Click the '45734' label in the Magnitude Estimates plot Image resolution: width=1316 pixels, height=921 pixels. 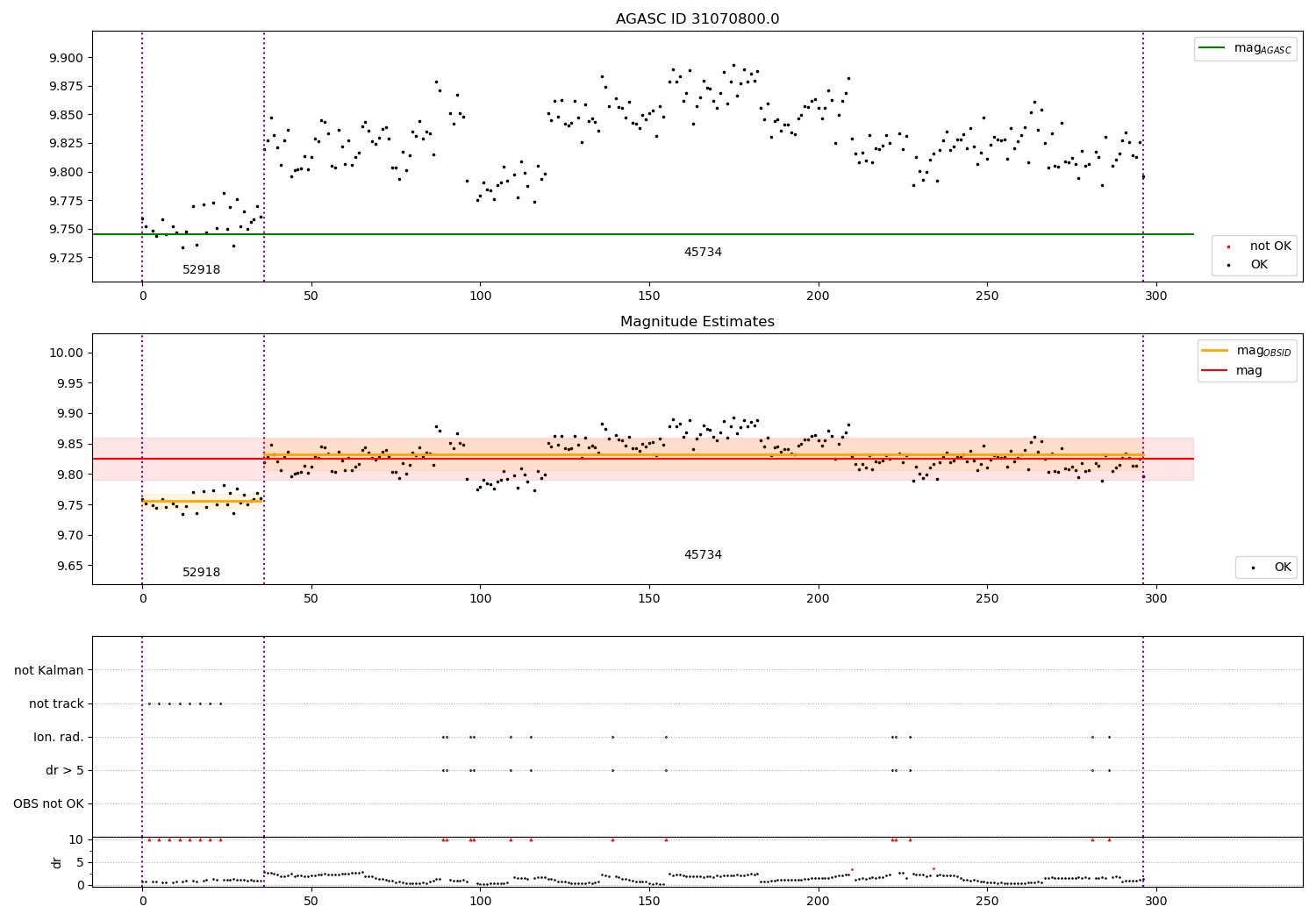pos(703,555)
